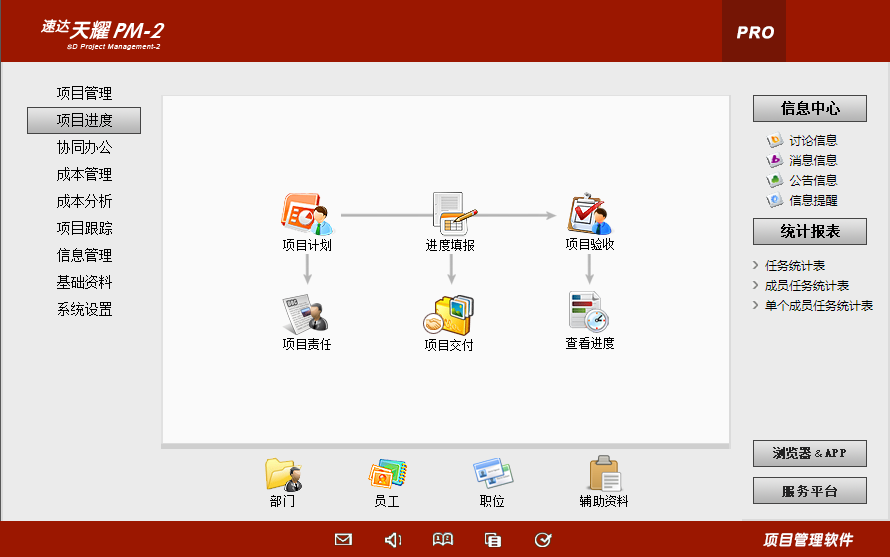Open the 讨论信息 discussion link
890x557 pixels.
click(812, 141)
